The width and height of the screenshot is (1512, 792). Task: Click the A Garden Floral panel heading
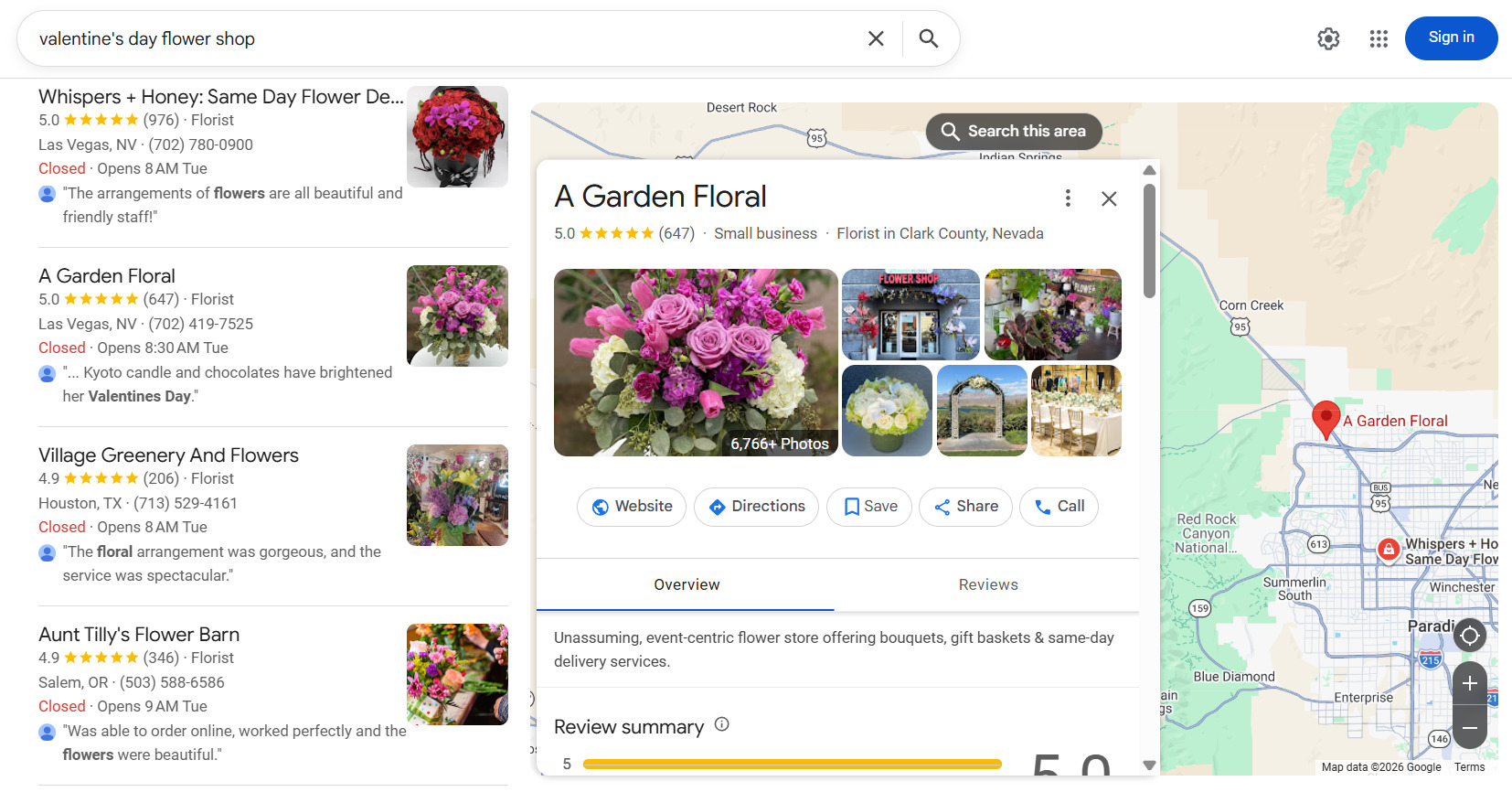660,197
